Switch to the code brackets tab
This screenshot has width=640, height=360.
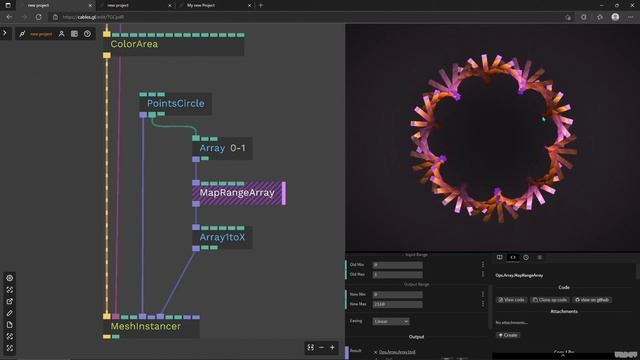pos(513,257)
